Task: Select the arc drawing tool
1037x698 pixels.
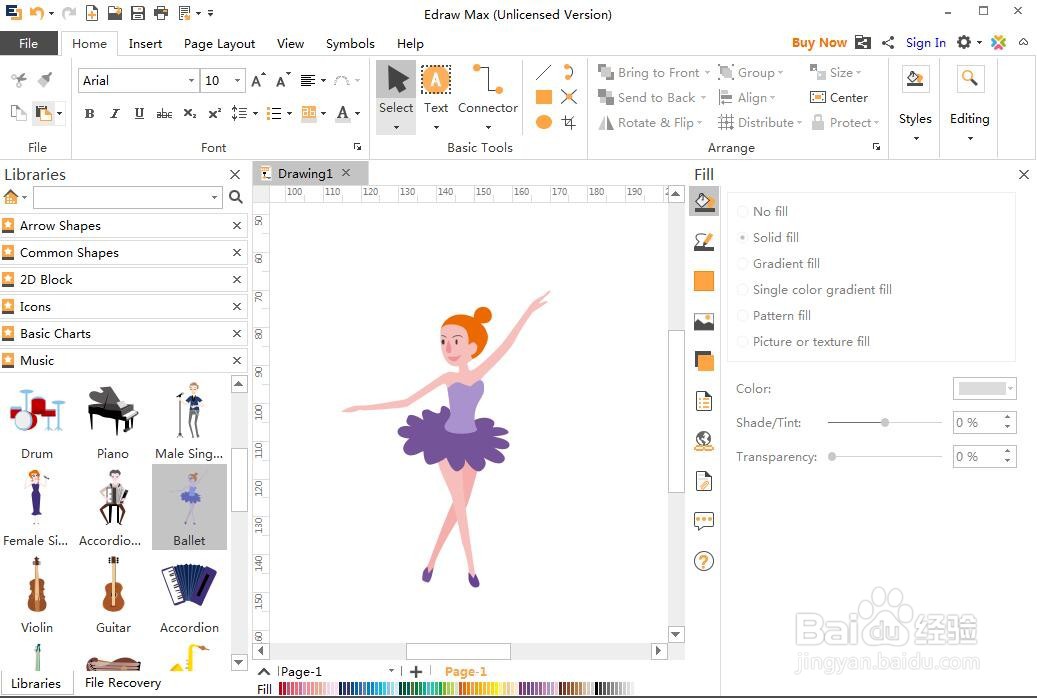Action: tap(568, 72)
